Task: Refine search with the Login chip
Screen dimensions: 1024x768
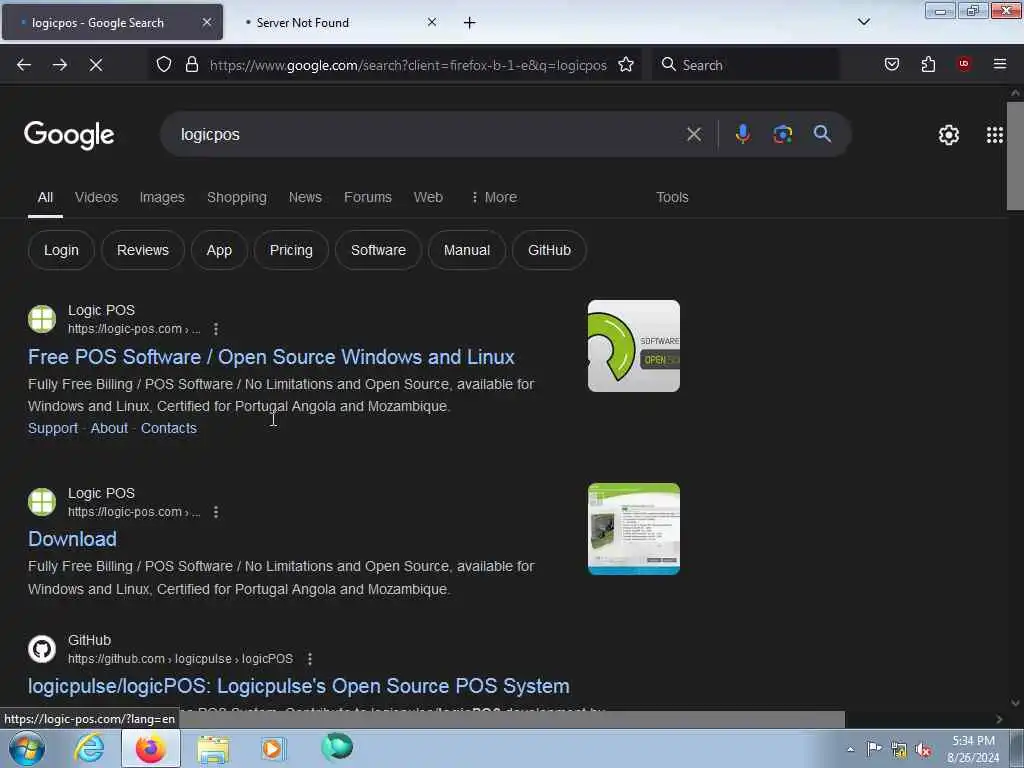Action: [61, 250]
